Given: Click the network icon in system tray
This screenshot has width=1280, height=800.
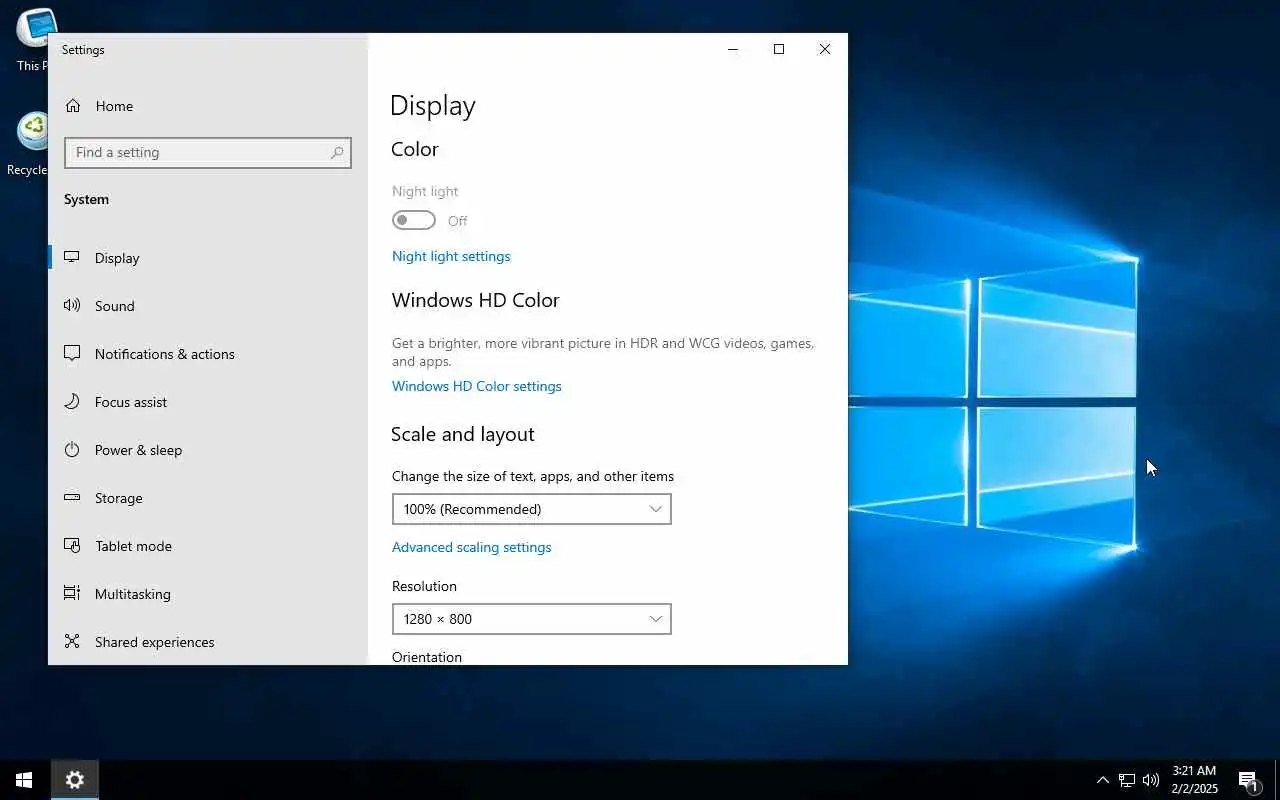Looking at the screenshot, I should point(1126,780).
